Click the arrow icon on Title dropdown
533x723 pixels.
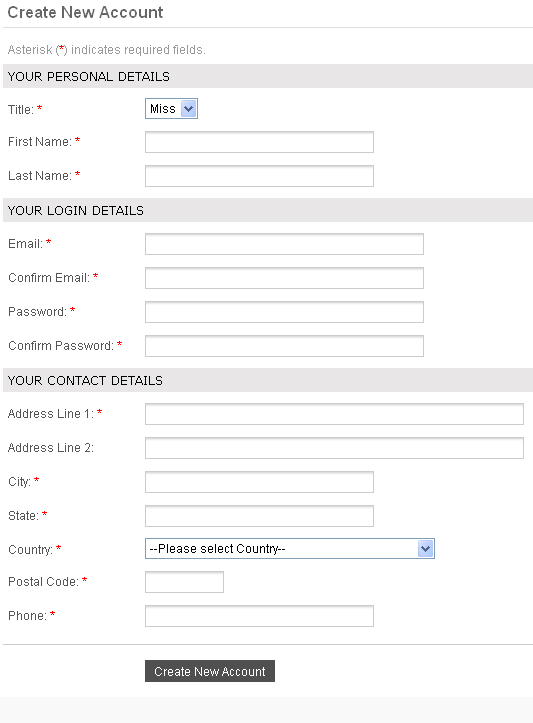click(189, 109)
